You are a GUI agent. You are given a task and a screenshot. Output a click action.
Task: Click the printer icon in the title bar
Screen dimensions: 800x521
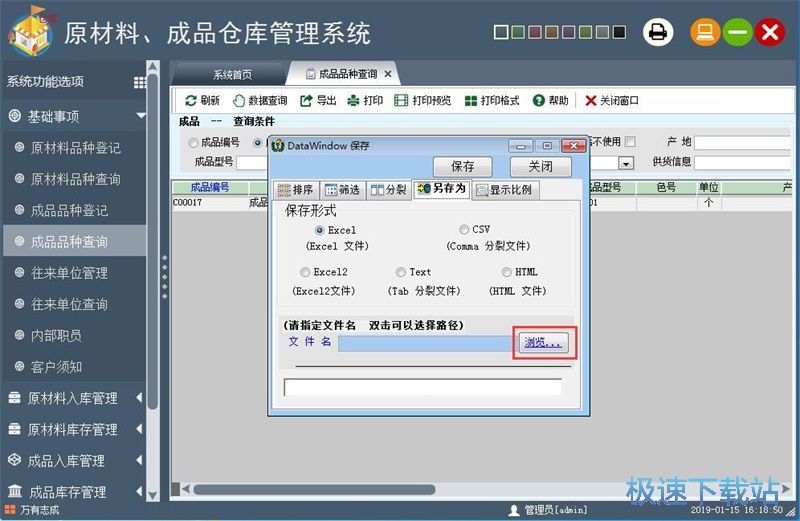click(658, 33)
